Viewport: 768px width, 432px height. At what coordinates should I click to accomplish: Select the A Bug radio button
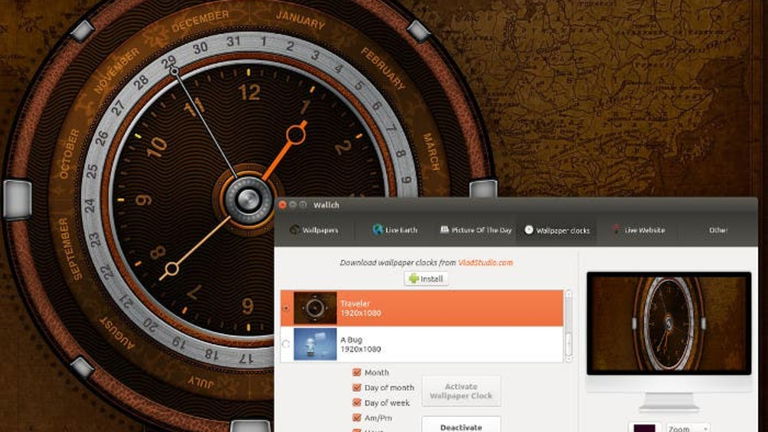pyautogui.click(x=287, y=345)
